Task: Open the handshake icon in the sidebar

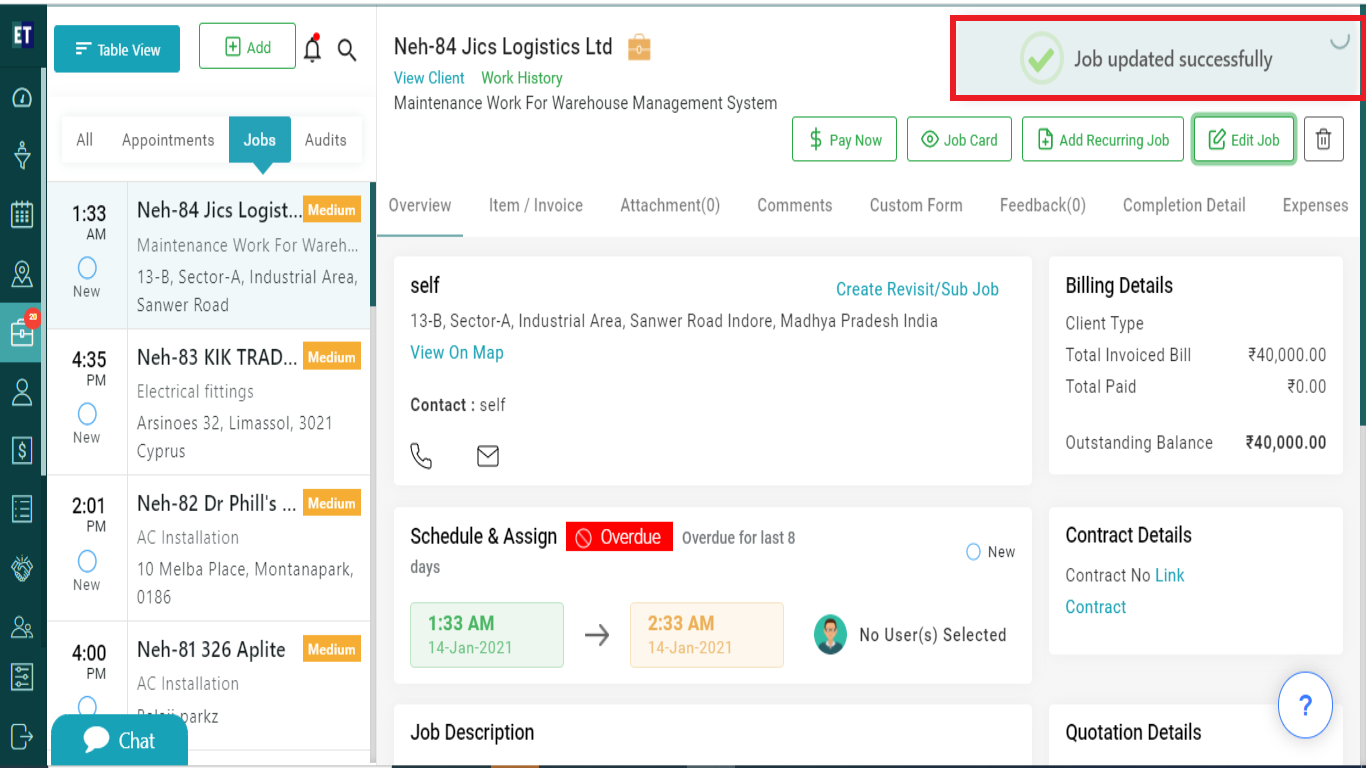Action: coord(22,568)
